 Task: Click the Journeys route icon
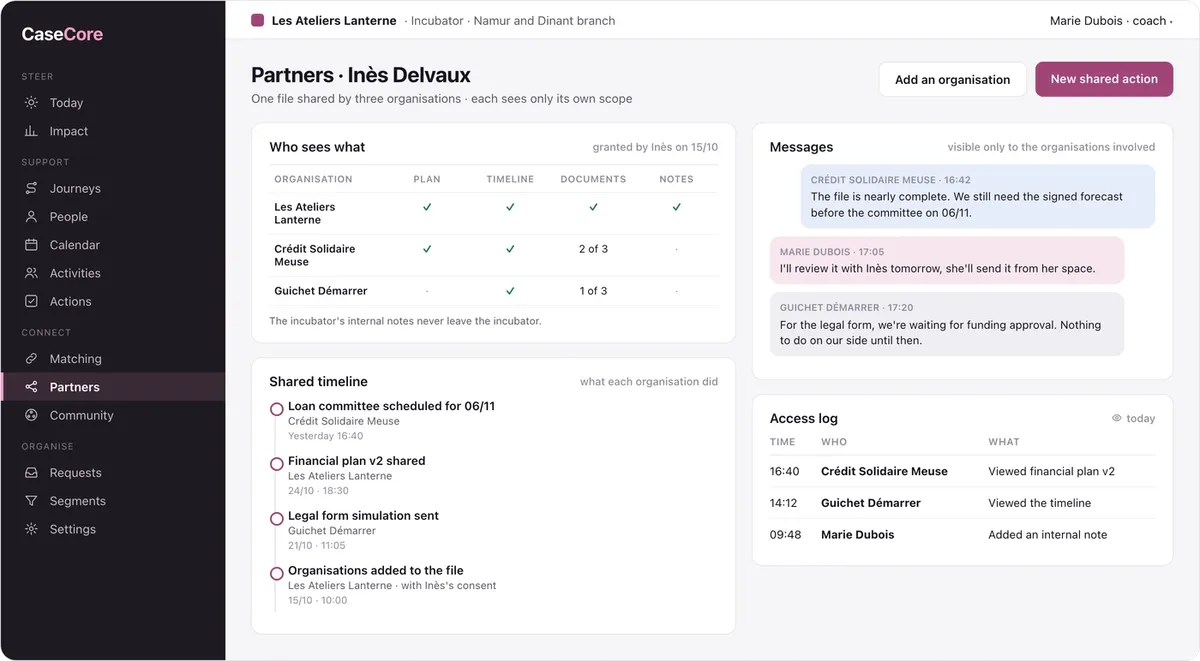pos(31,188)
